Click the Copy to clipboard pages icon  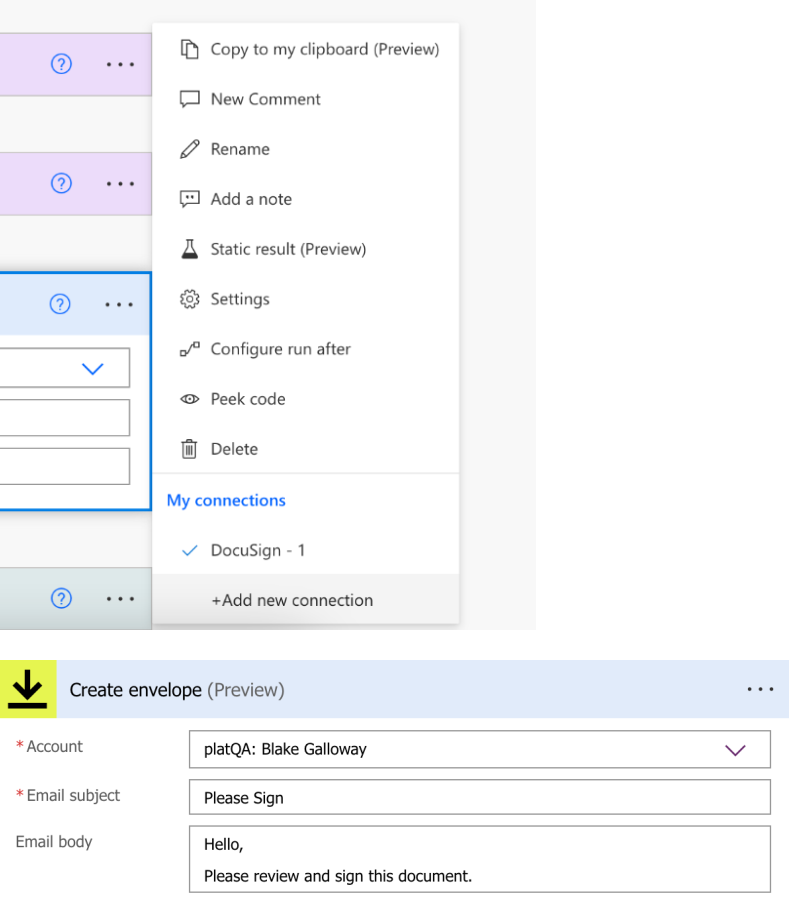point(191,48)
